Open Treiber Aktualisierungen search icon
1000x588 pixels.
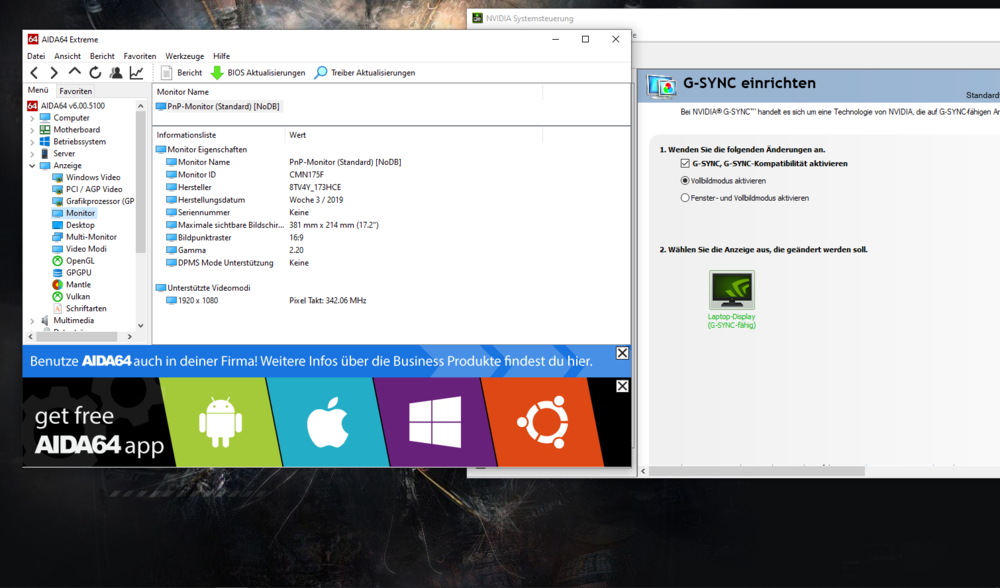[321, 73]
